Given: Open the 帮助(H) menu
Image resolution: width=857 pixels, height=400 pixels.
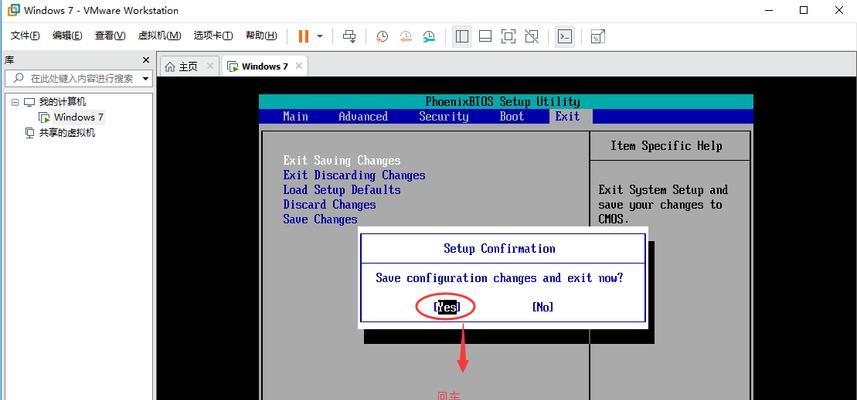Looking at the screenshot, I should tap(261, 36).
